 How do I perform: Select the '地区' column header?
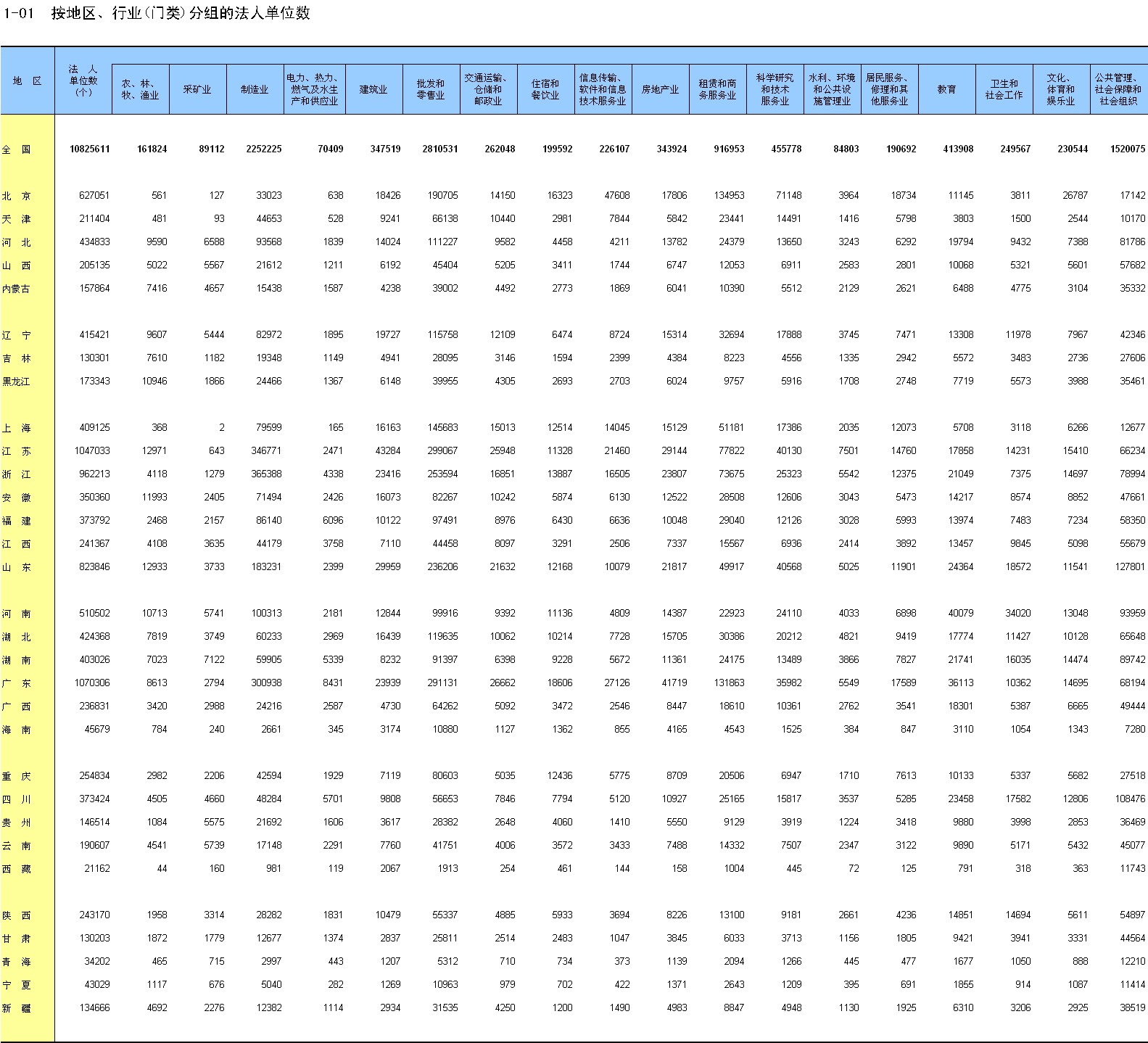28,81
